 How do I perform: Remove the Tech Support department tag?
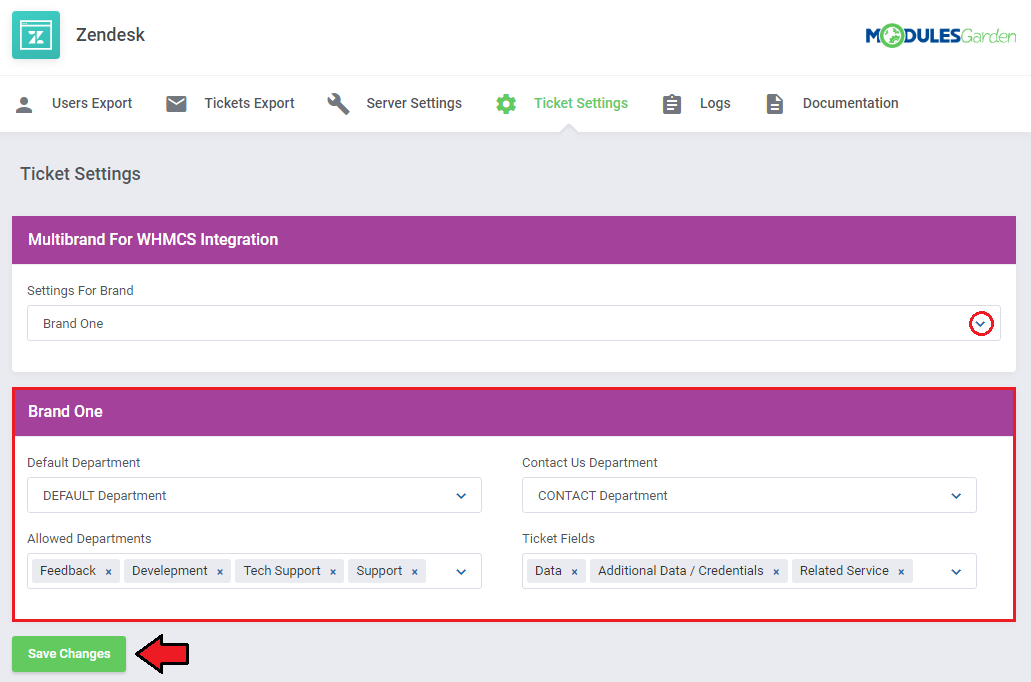pos(333,572)
